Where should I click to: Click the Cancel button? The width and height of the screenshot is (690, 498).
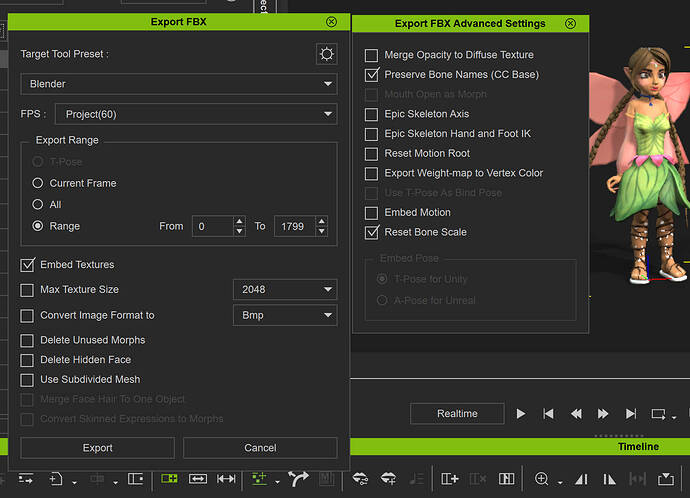point(260,448)
